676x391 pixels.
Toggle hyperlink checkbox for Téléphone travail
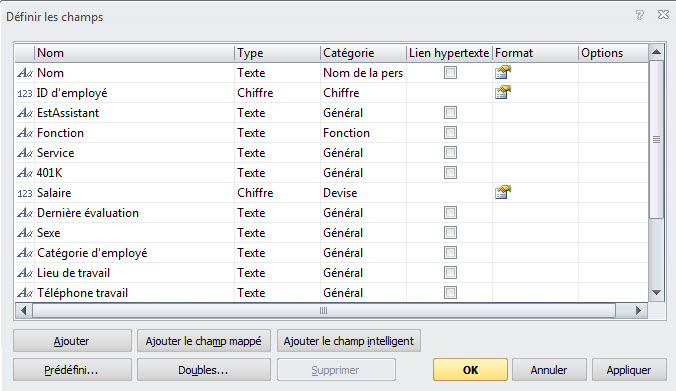[451, 293]
